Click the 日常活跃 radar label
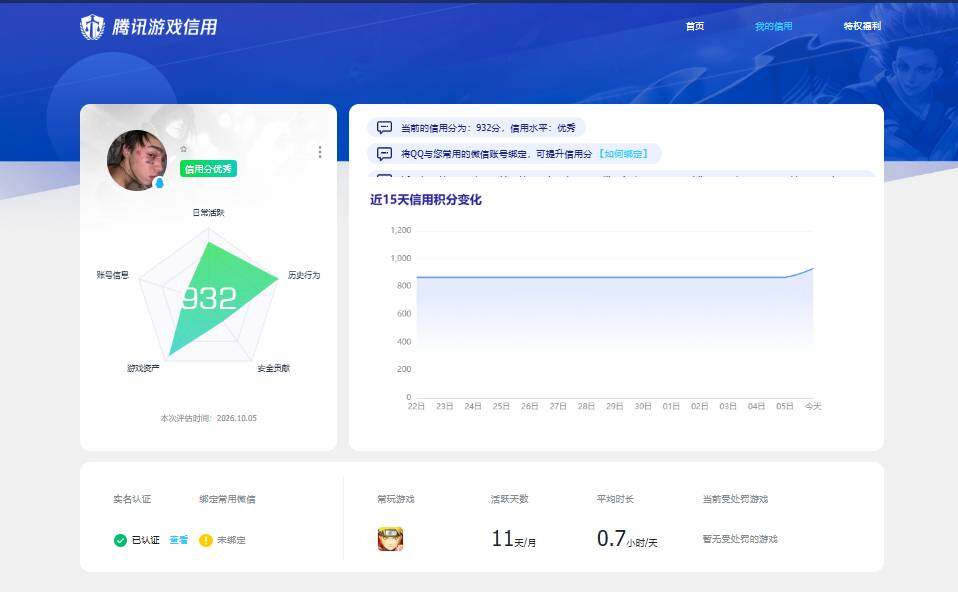 [x=208, y=213]
